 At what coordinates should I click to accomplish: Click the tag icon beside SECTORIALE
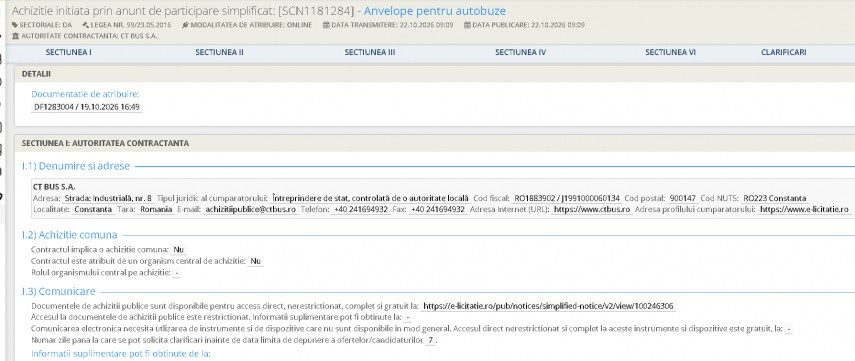(15, 25)
